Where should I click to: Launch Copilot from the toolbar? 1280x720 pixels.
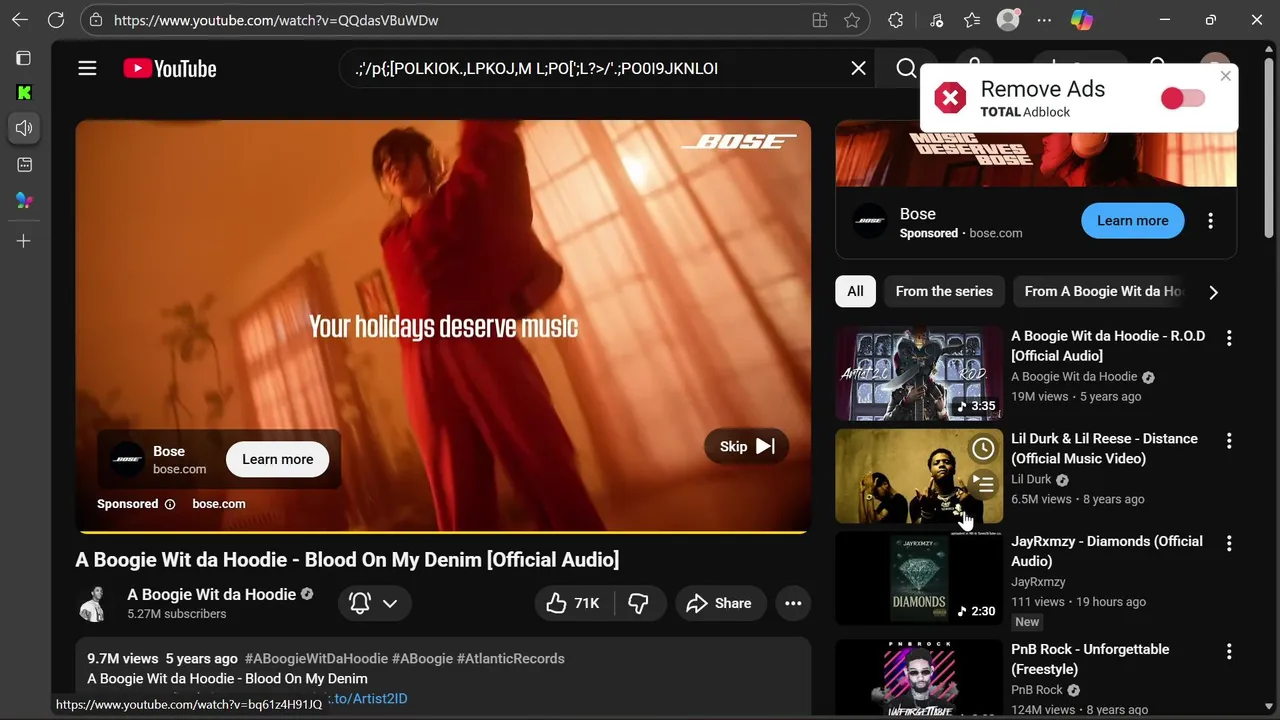tap(1082, 20)
